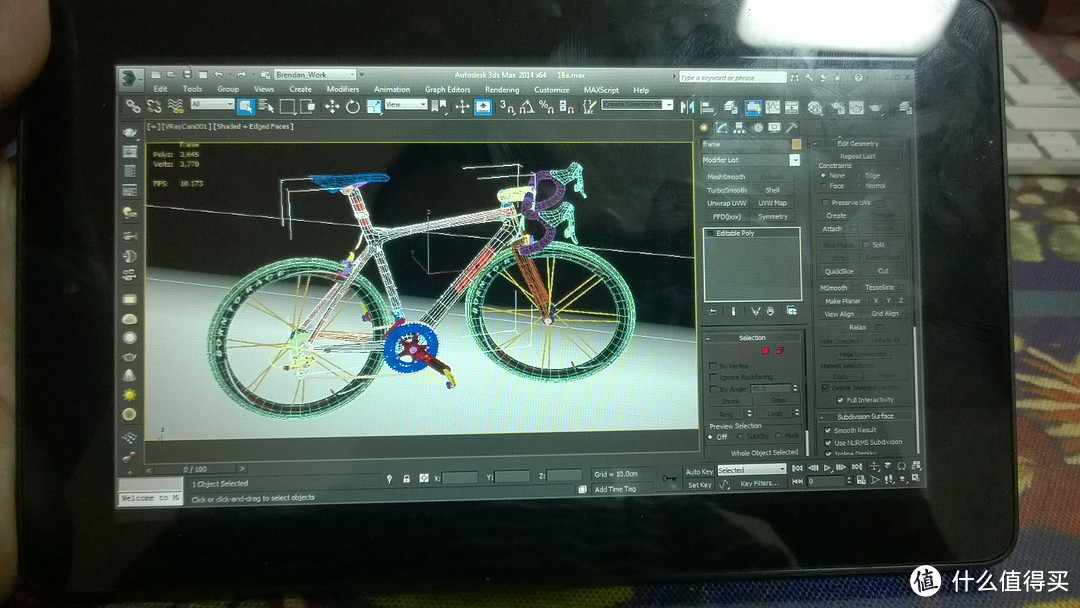
Task: Collapse the Selection rollout
Action: (x=752, y=337)
